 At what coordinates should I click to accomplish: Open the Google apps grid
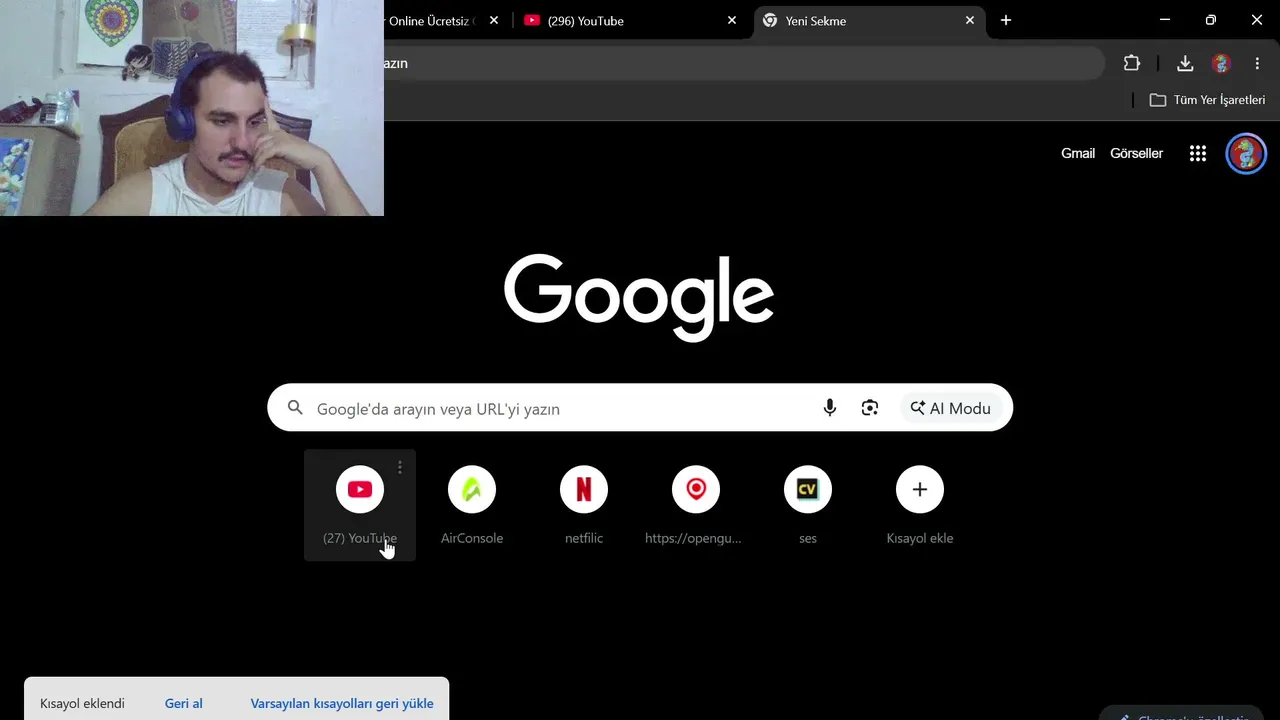[1198, 154]
